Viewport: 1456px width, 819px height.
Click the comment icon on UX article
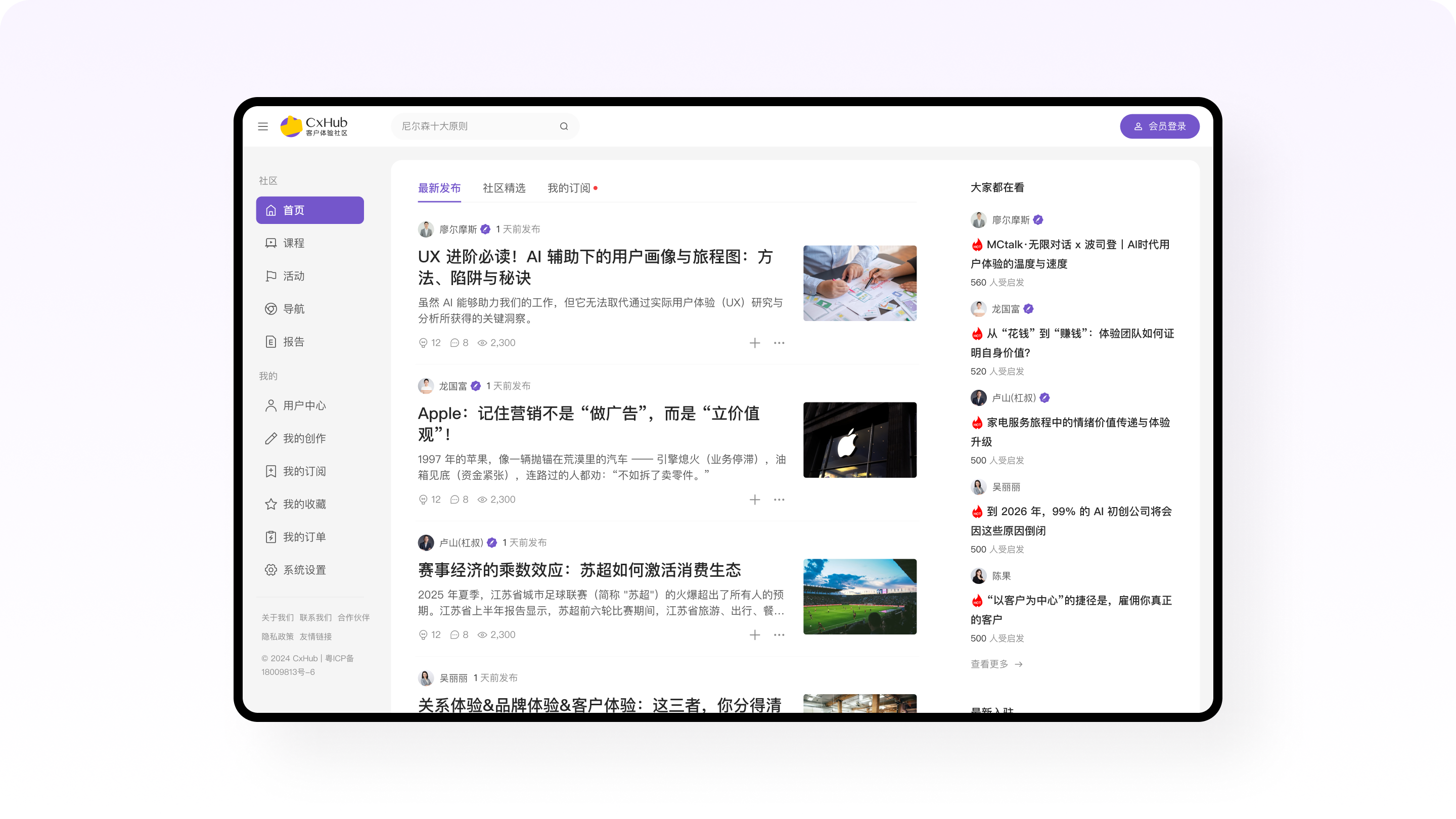(454, 343)
